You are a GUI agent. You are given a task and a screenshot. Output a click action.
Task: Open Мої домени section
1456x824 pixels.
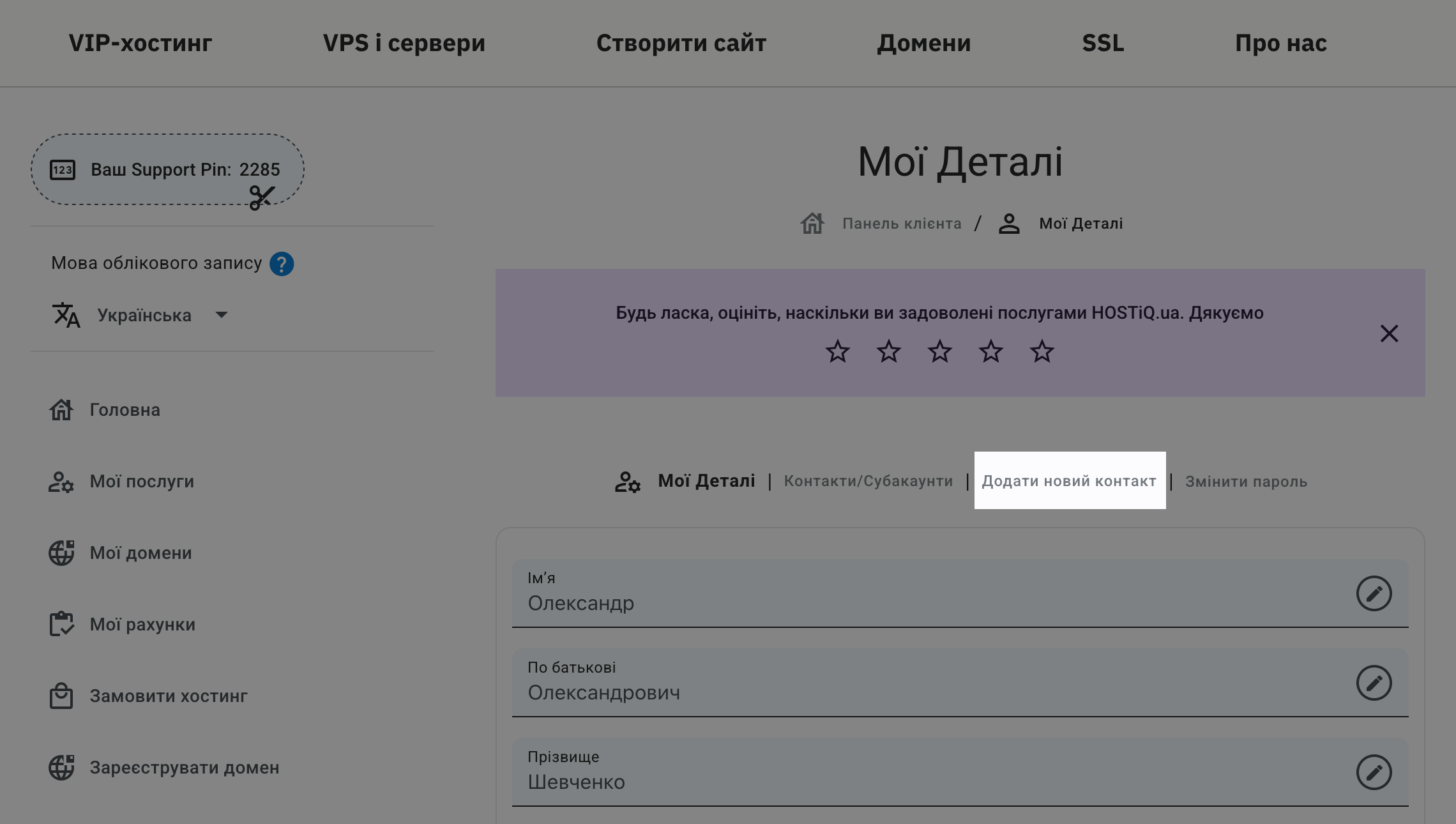[x=140, y=553]
